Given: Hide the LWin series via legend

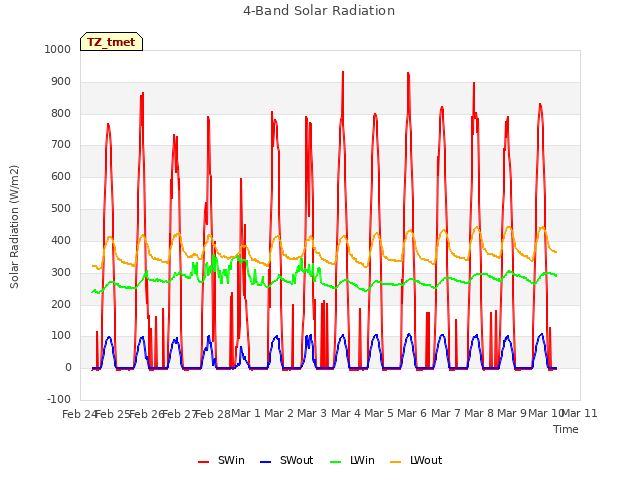Looking at the screenshot, I should (352, 460).
